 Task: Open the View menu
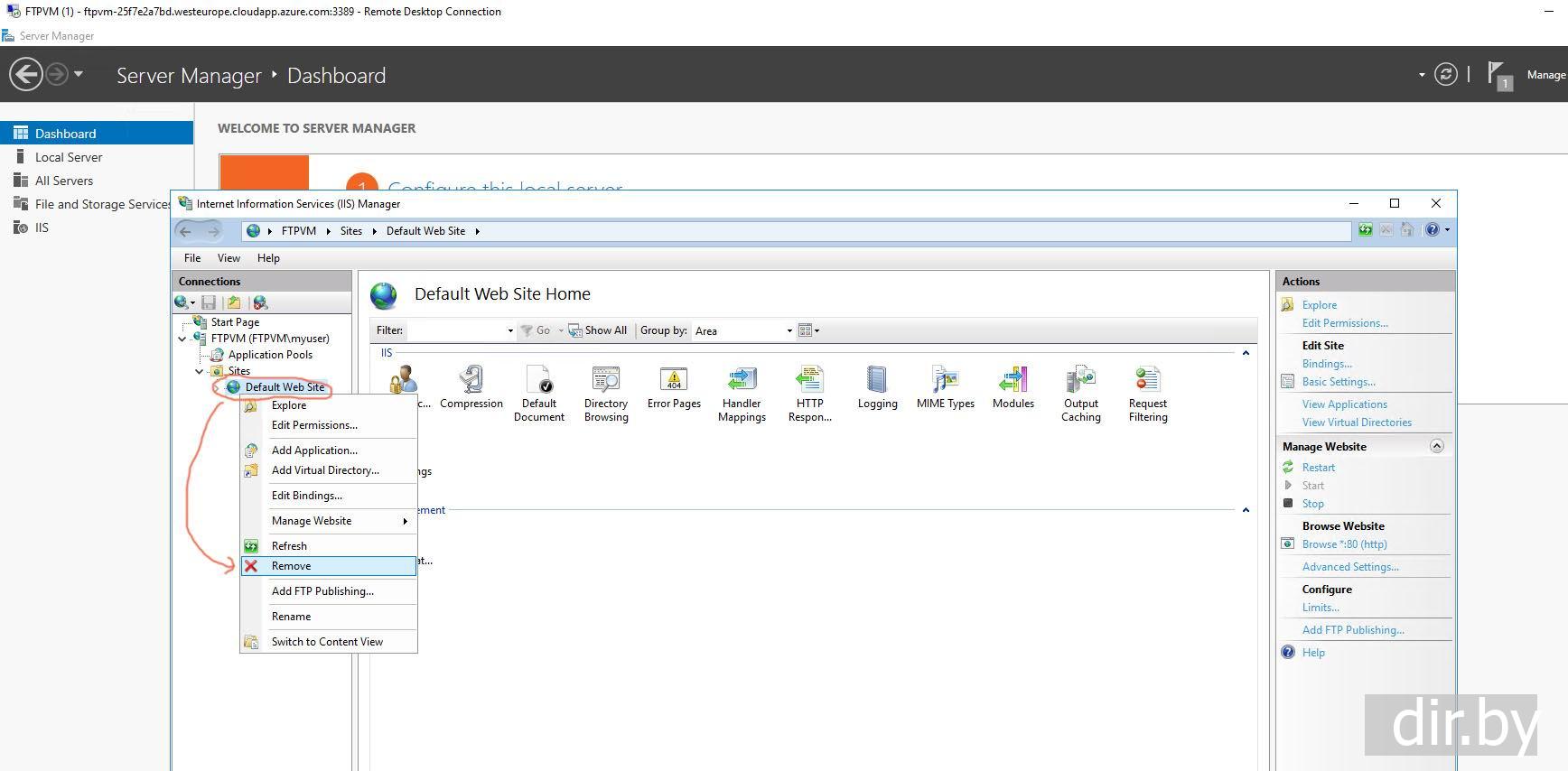229,258
